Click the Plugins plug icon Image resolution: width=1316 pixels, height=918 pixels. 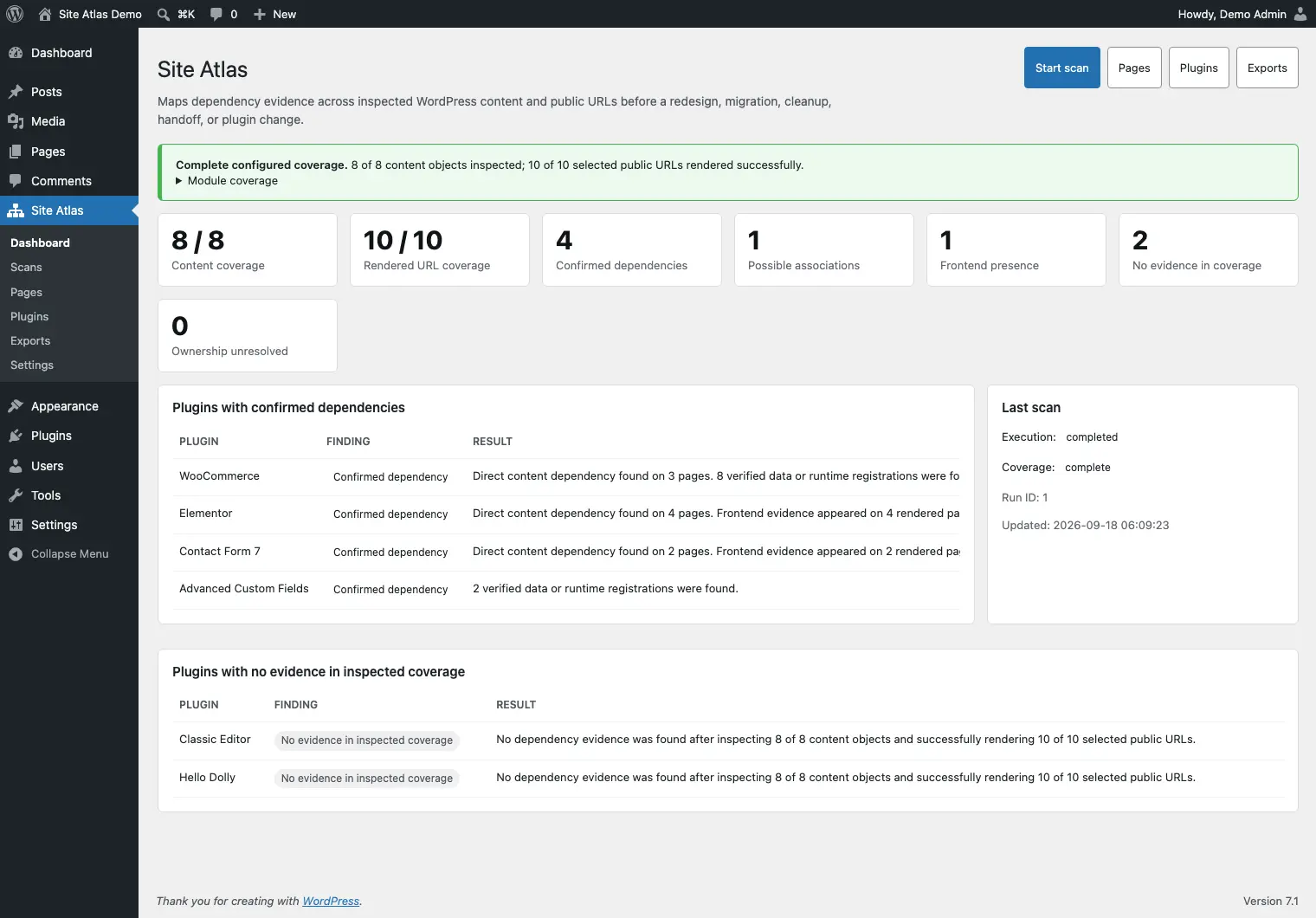(16, 436)
